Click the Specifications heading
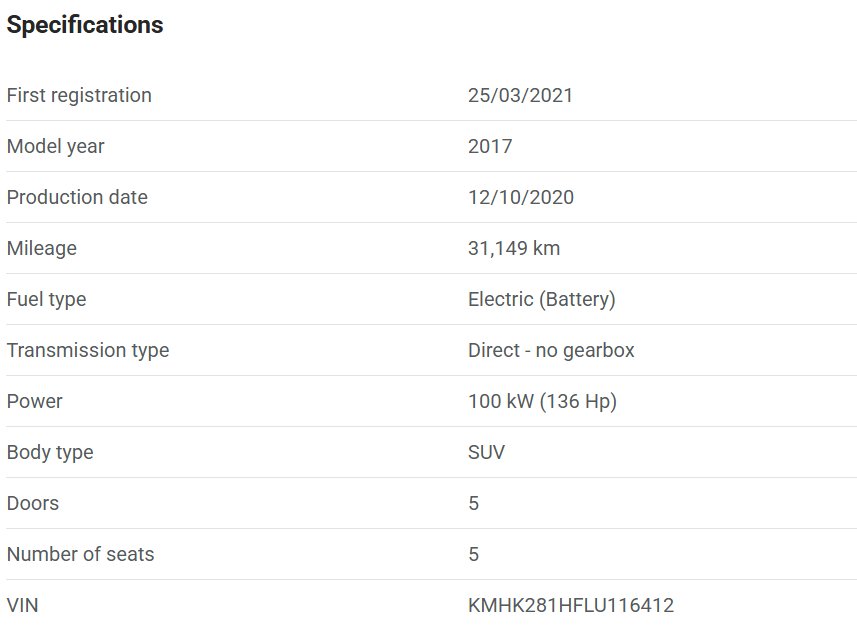 tap(85, 25)
